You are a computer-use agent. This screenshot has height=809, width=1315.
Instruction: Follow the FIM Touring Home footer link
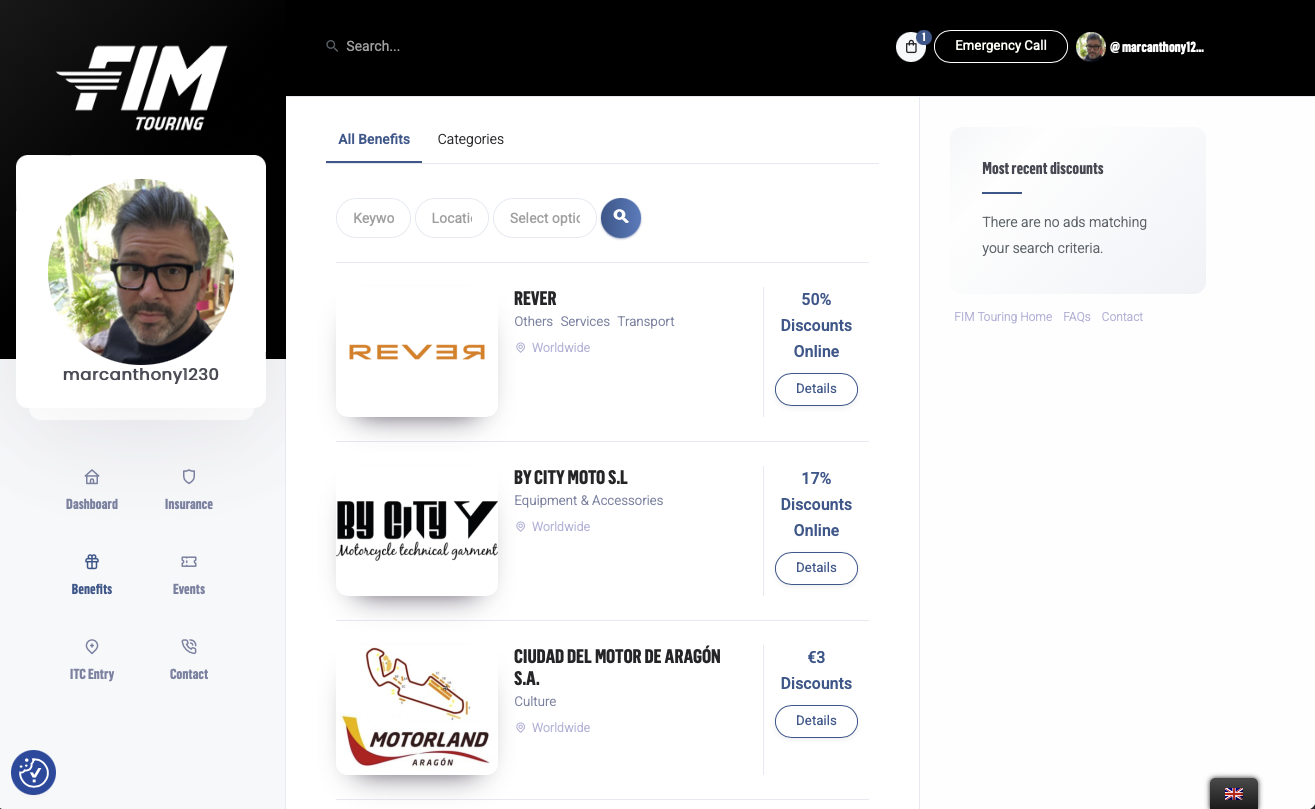pyautogui.click(x=1003, y=317)
